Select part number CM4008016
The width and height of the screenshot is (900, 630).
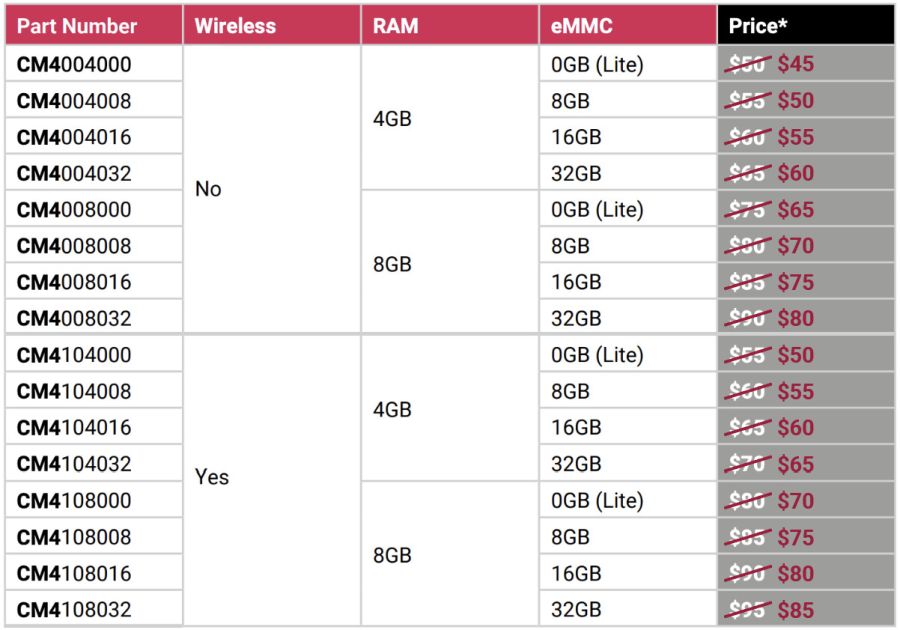pos(74,282)
